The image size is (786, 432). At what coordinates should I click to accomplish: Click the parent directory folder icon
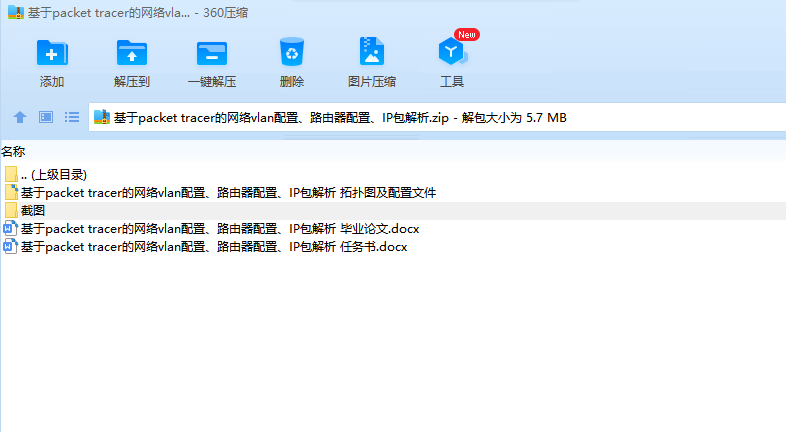11,174
